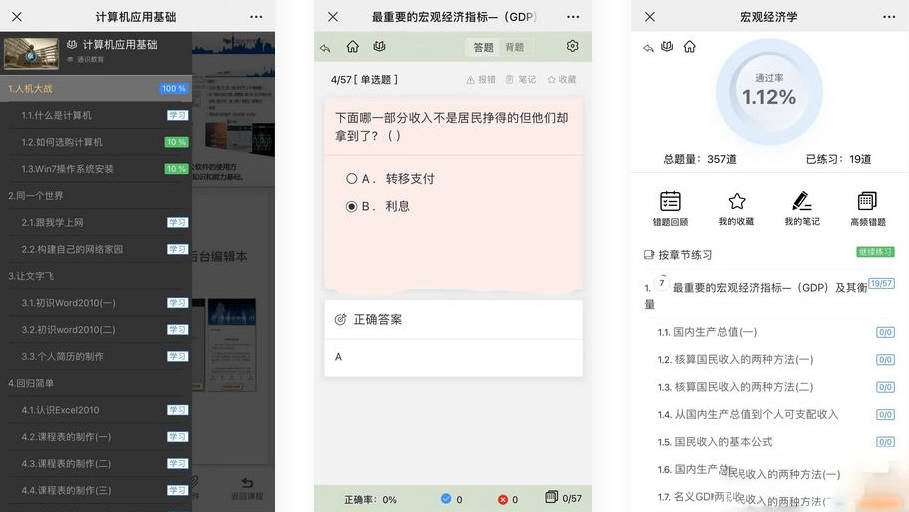The width and height of the screenshot is (909, 512).
Task: Open the book icon in quiz toolbar
Action: pos(380,46)
